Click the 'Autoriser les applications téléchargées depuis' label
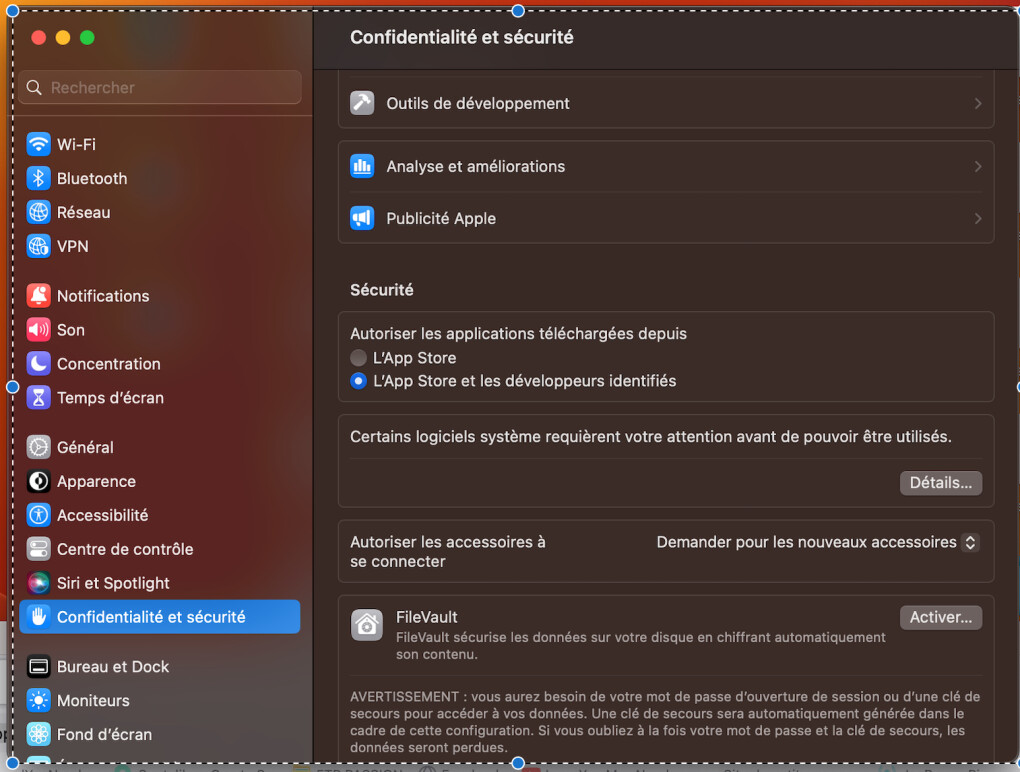Image resolution: width=1020 pixels, height=772 pixels. 518,334
